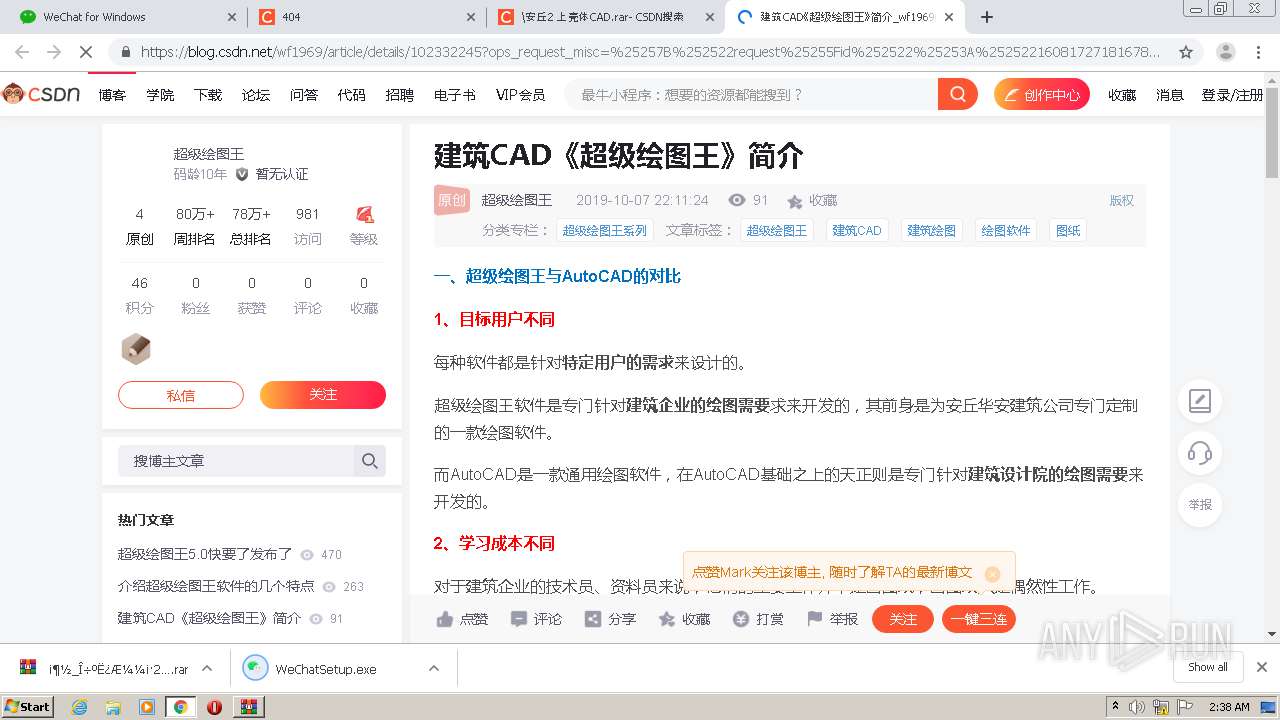Click the 分享 share icon
This screenshot has height=720, width=1280.
pos(593,619)
